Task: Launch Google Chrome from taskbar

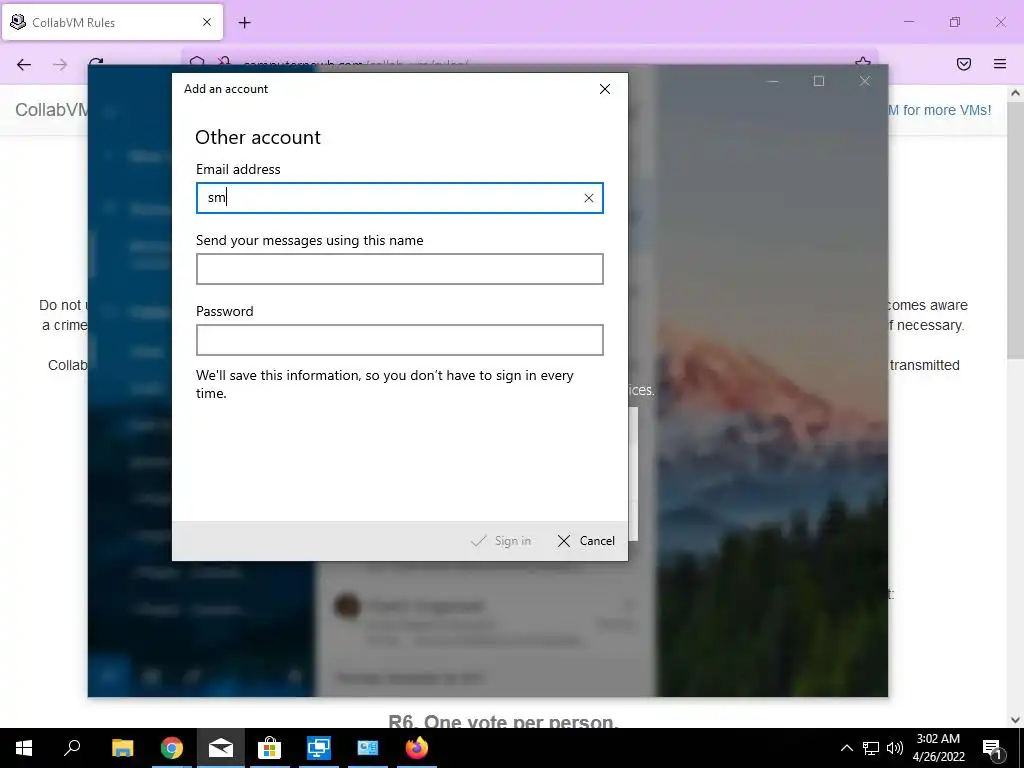Action: click(172, 748)
